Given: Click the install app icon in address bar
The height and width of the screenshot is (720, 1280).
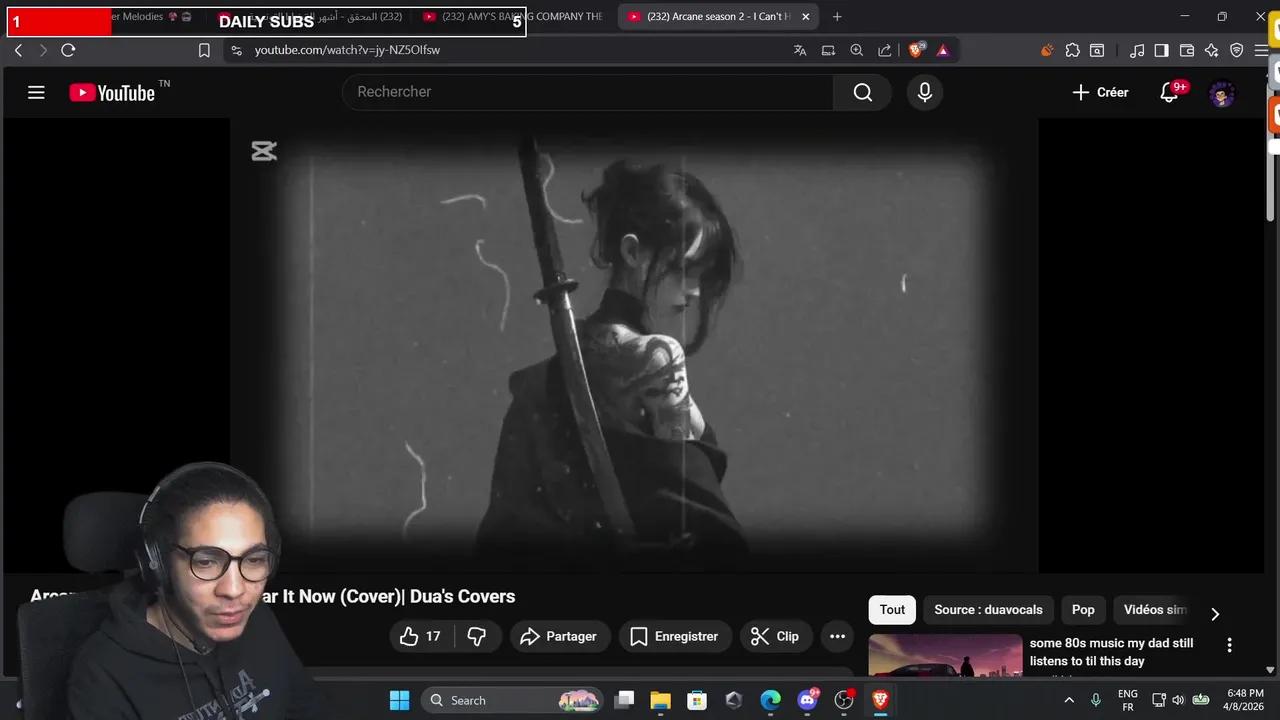Looking at the screenshot, I should click(x=828, y=50).
